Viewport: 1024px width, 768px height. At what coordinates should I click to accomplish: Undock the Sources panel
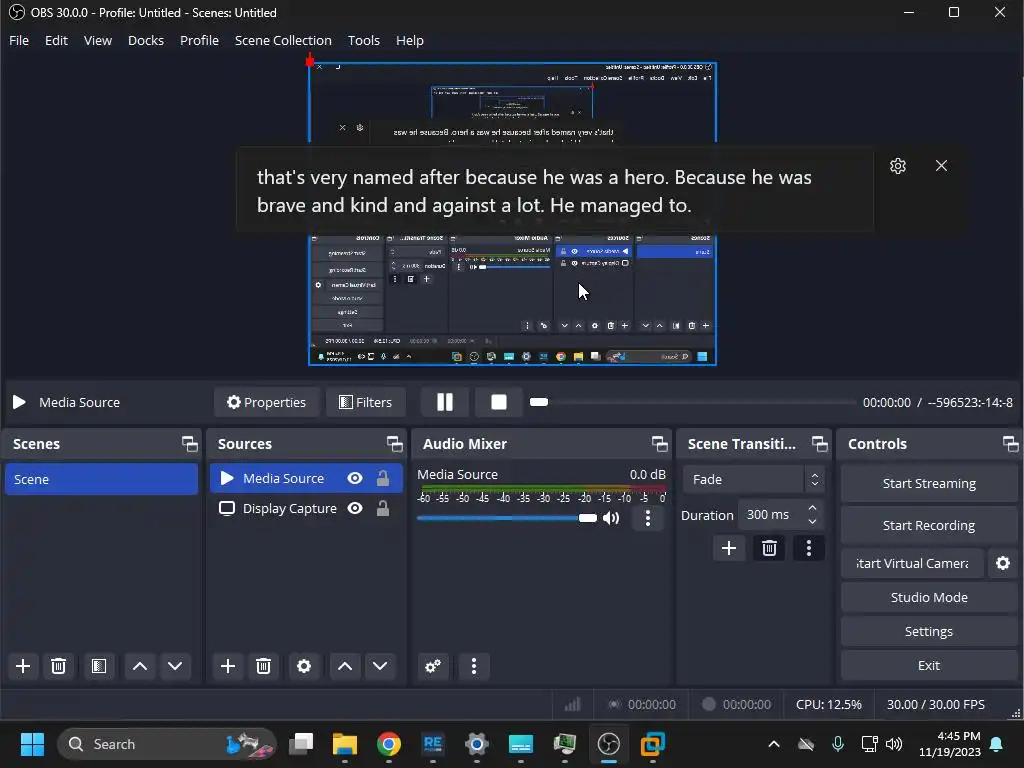coord(394,444)
